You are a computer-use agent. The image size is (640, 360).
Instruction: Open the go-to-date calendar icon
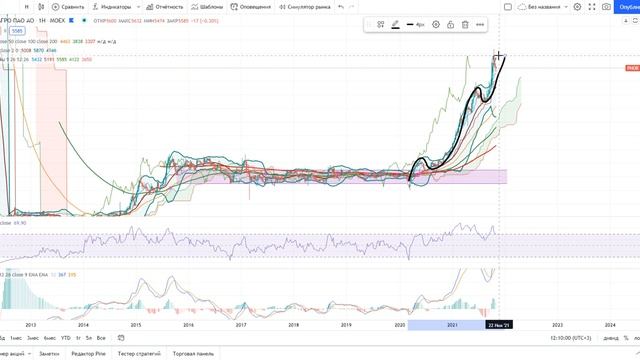click(x=121, y=338)
